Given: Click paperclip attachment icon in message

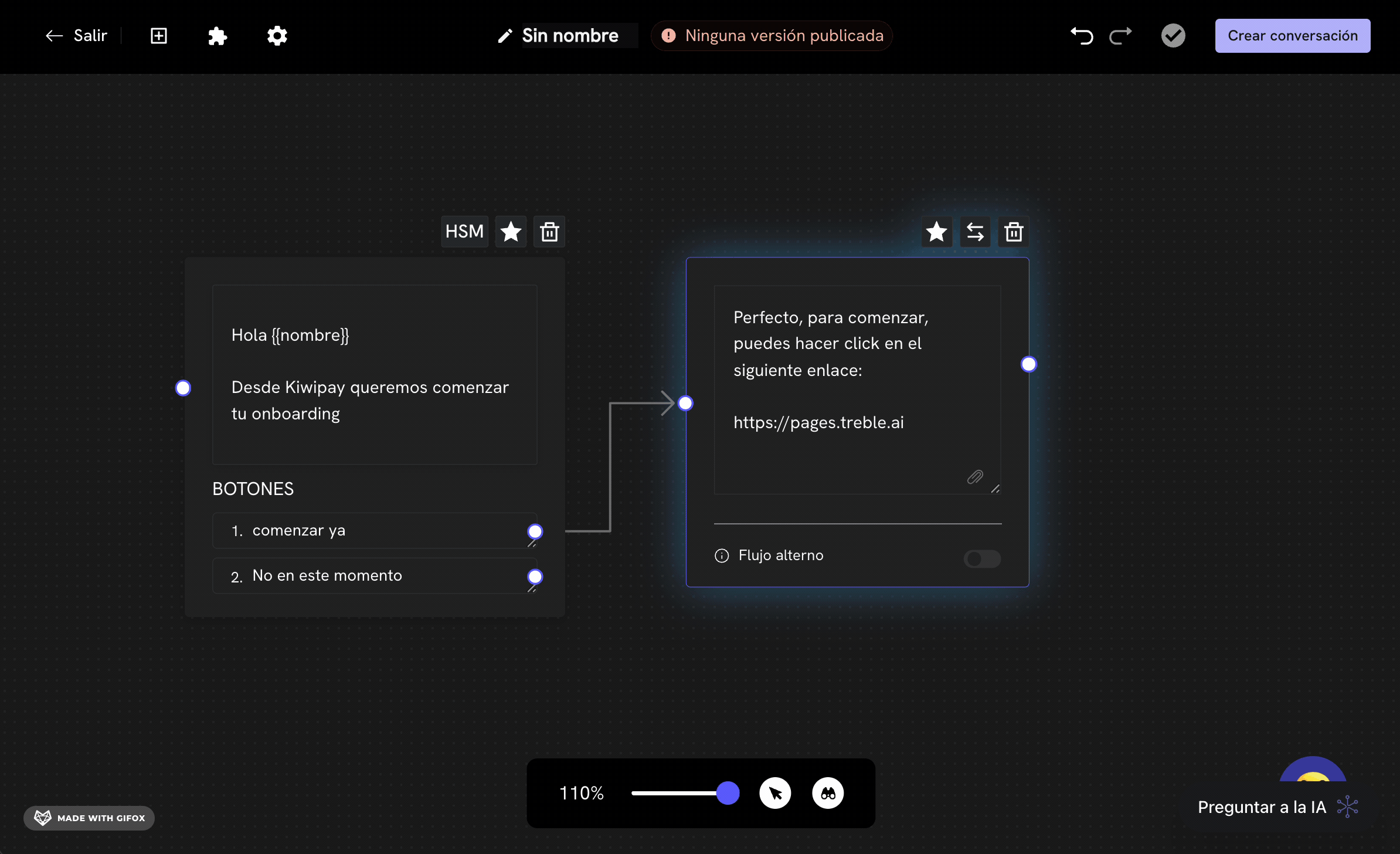Looking at the screenshot, I should tap(975, 477).
